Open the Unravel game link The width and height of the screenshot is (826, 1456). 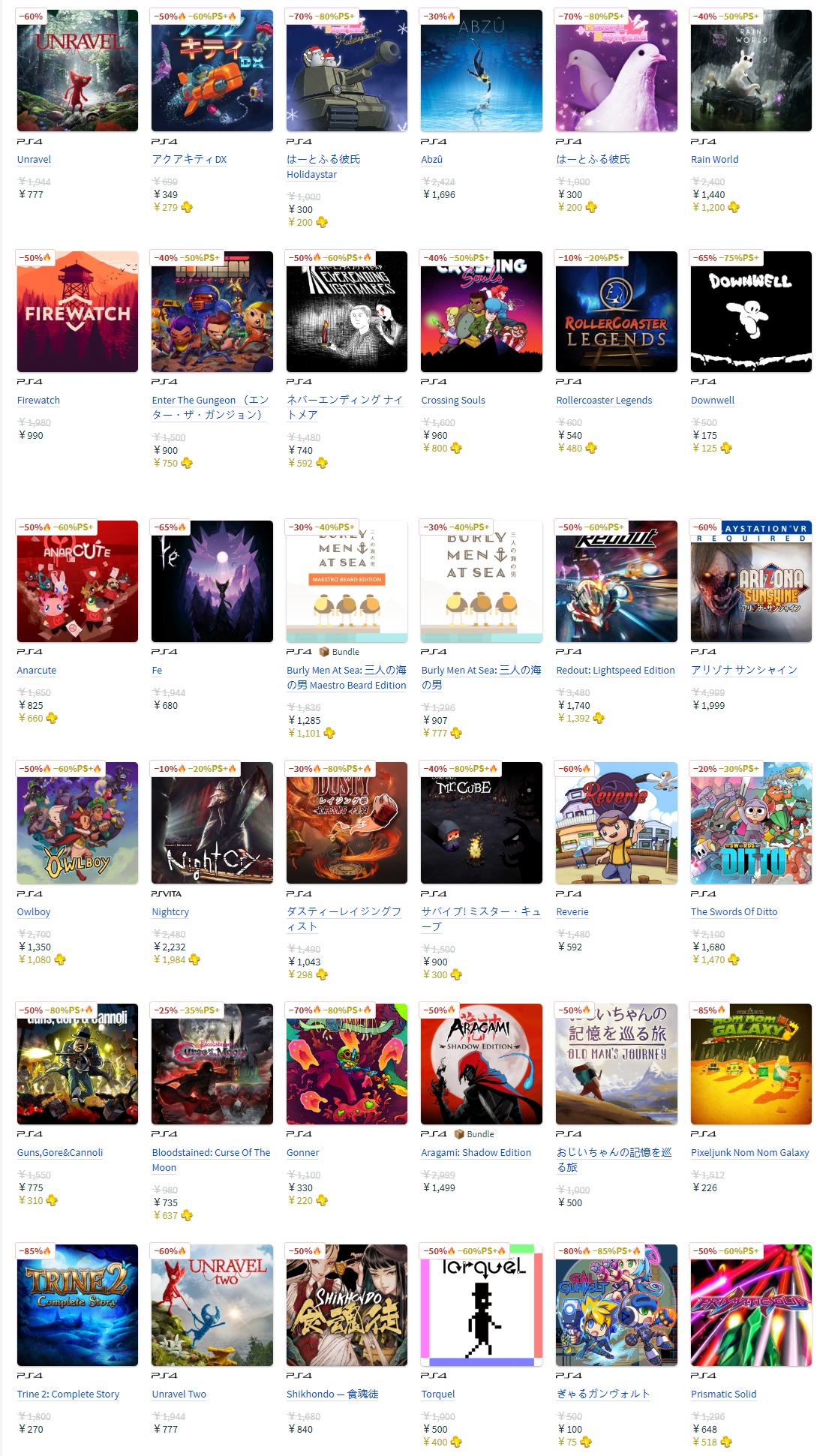pyautogui.click(x=34, y=160)
